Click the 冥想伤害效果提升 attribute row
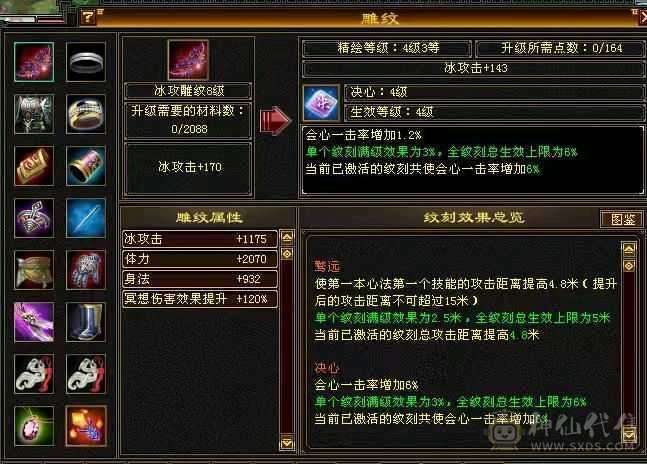The image size is (647, 464). tap(200, 299)
